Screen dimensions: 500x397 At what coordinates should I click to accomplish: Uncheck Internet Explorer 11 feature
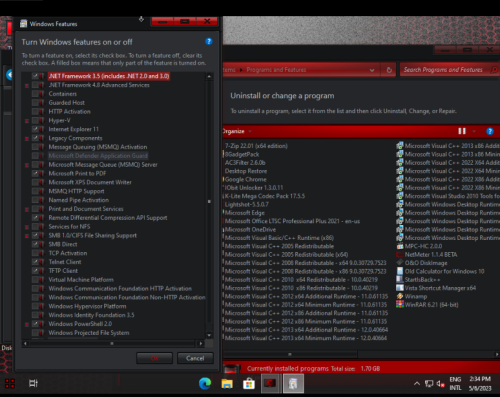pyautogui.click(x=35, y=129)
